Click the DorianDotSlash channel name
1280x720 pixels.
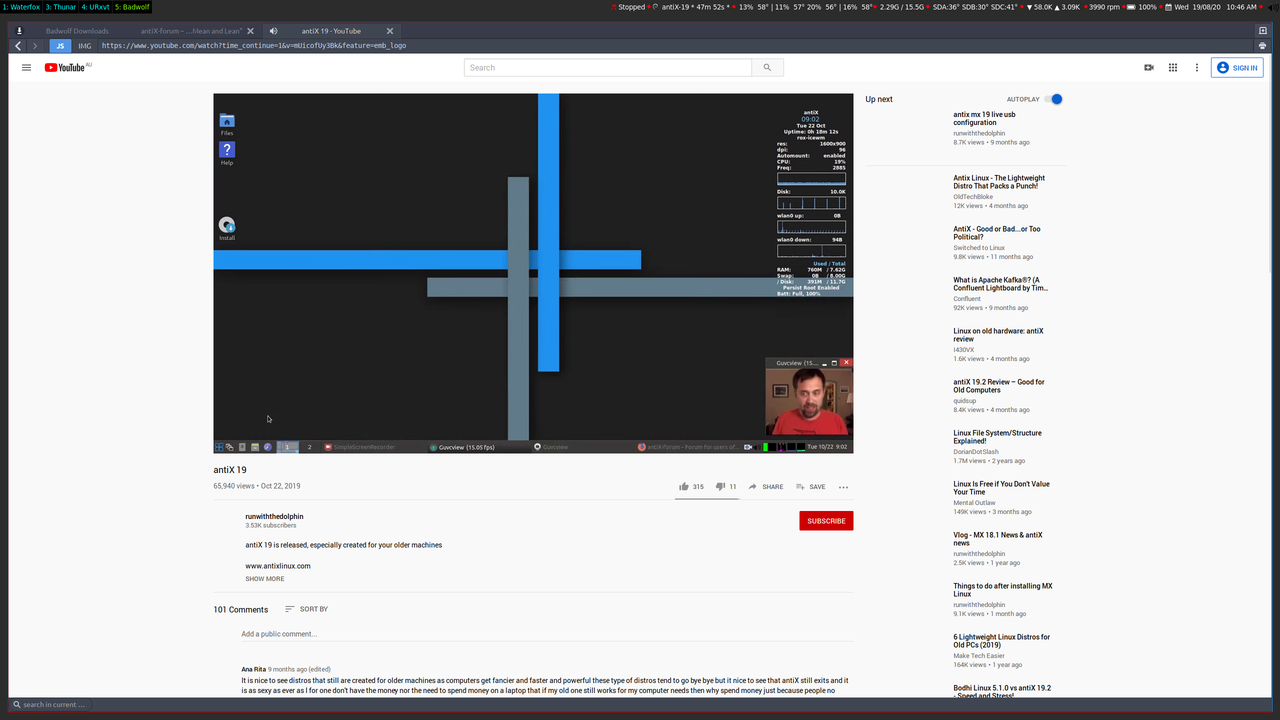point(976,452)
